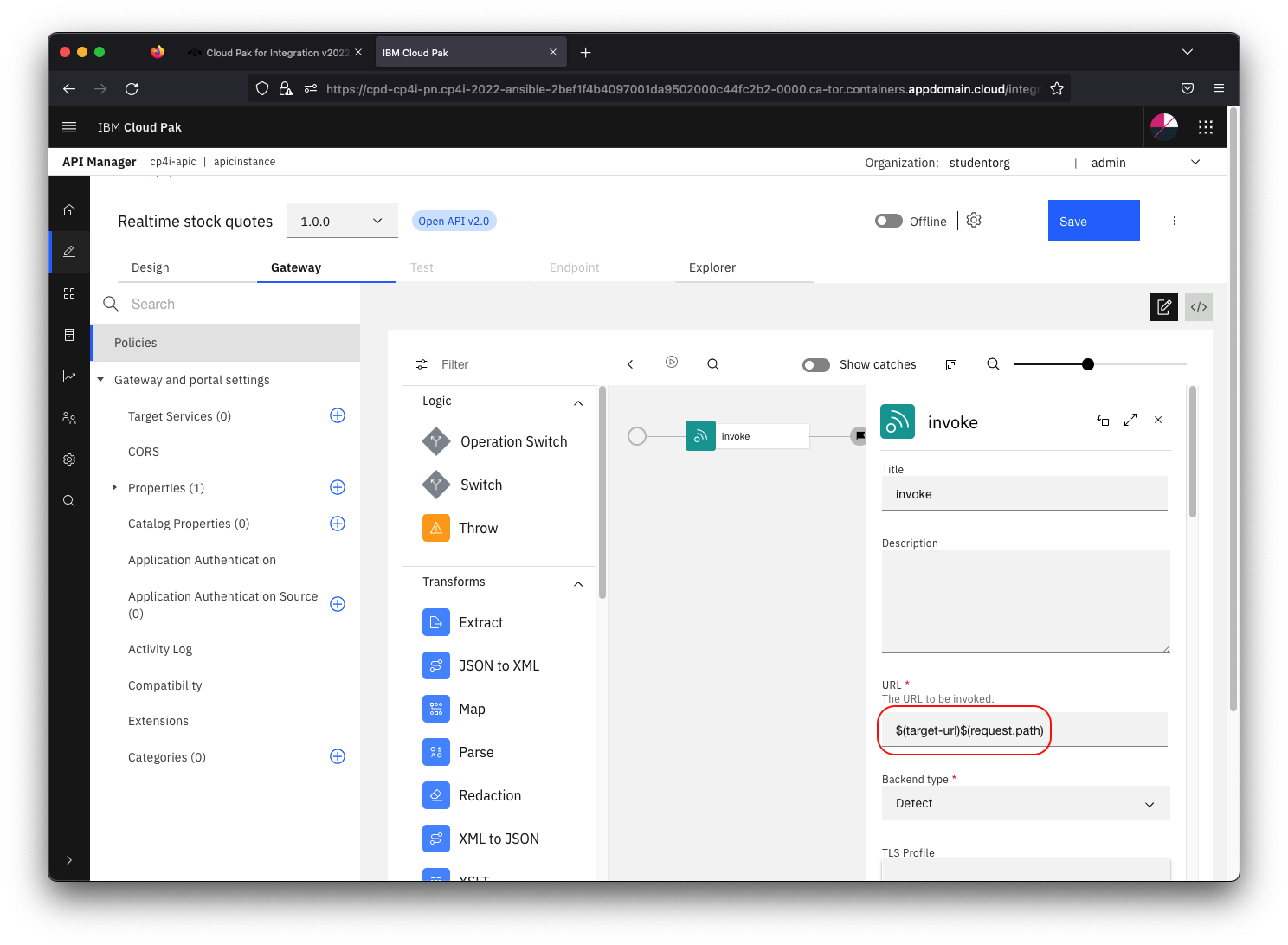Open the sidebar search icon
The height and width of the screenshot is (945, 1288).
tap(69, 501)
